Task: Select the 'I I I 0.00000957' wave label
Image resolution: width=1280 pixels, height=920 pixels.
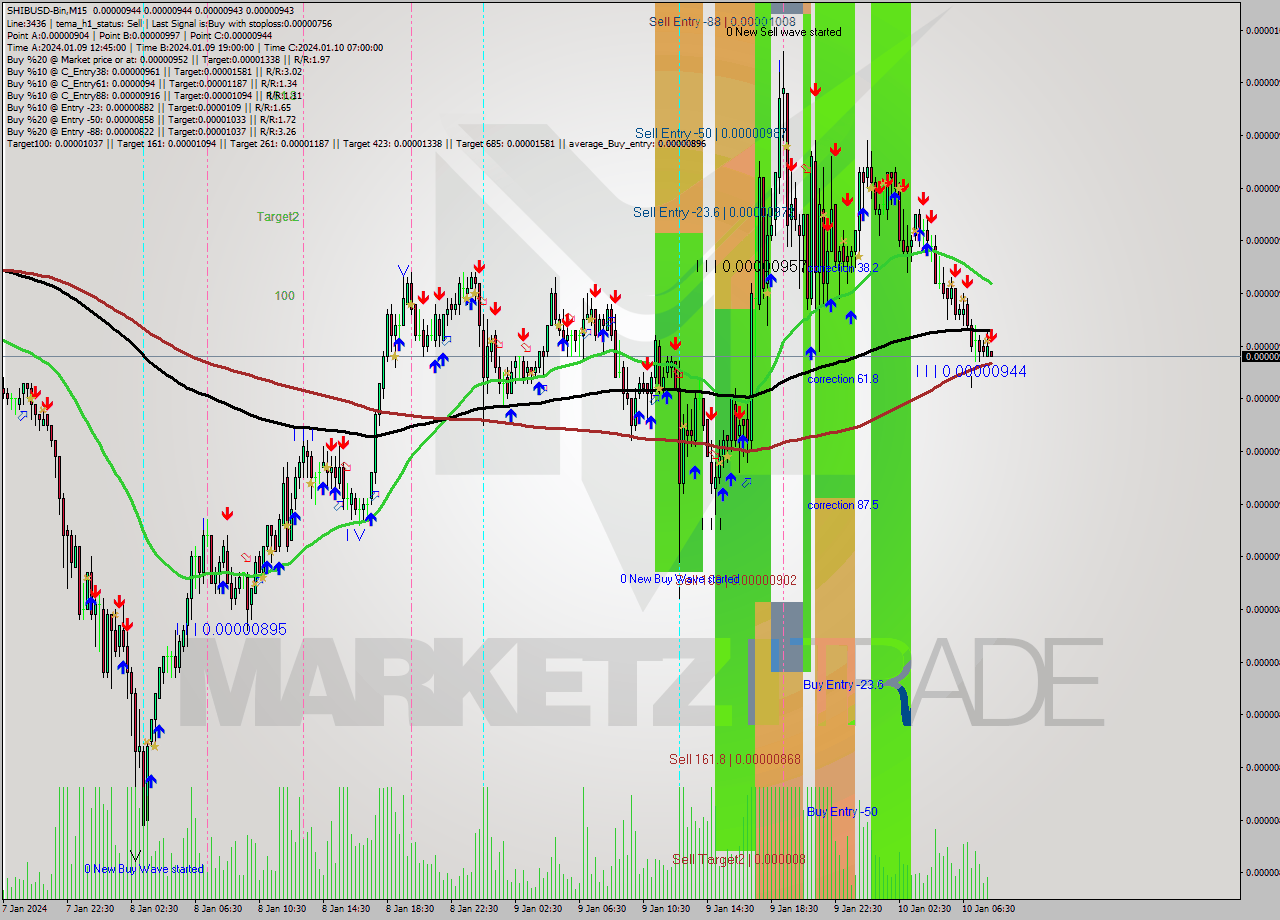Action: pos(751,266)
